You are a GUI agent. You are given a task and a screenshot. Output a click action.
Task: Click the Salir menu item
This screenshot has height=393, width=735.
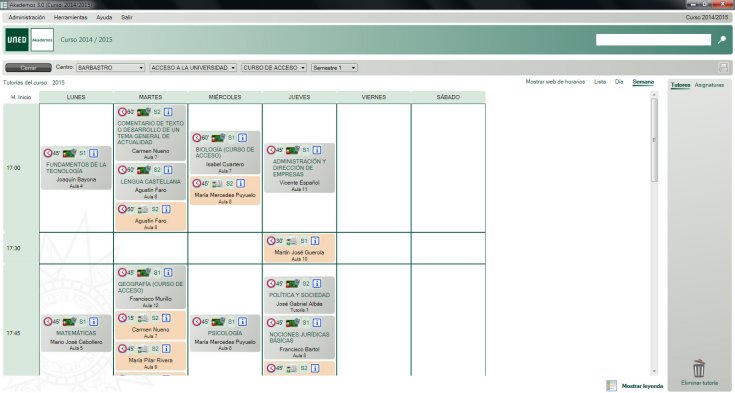pyautogui.click(x=127, y=17)
